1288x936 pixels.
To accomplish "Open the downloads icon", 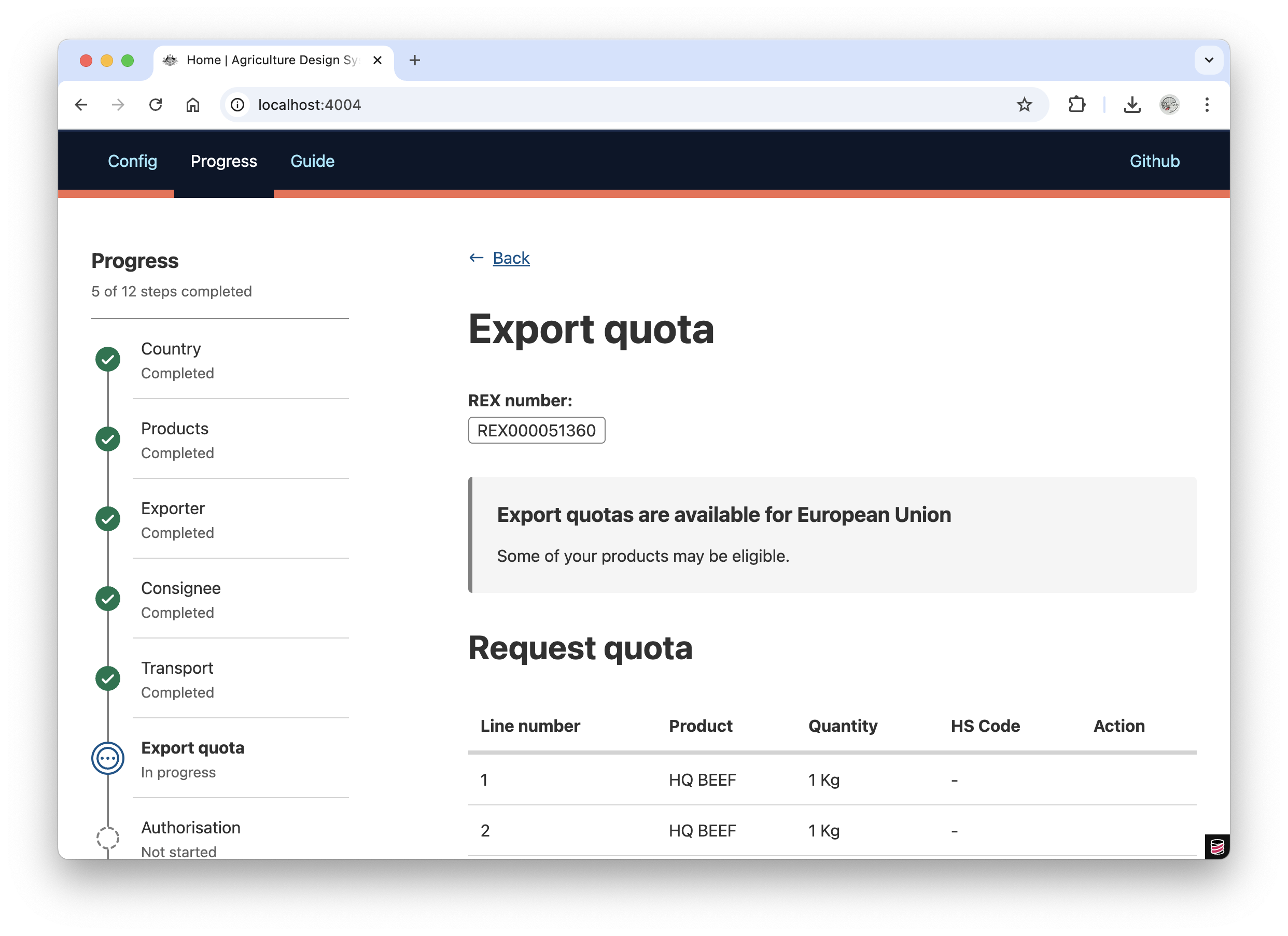I will (1132, 105).
